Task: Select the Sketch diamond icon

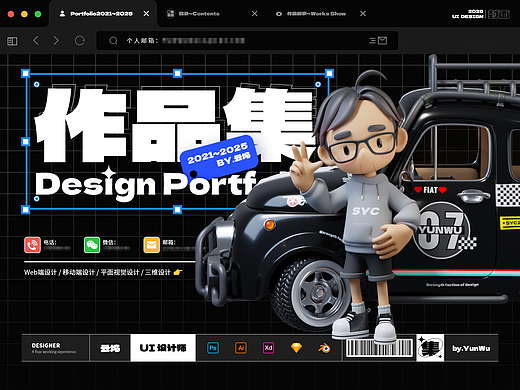Action: pos(296,348)
